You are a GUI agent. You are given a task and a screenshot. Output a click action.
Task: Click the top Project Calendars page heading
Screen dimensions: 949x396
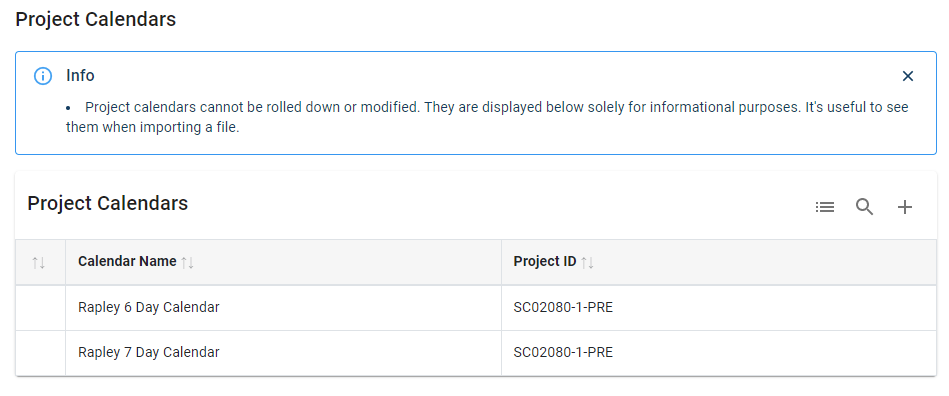(x=96, y=19)
